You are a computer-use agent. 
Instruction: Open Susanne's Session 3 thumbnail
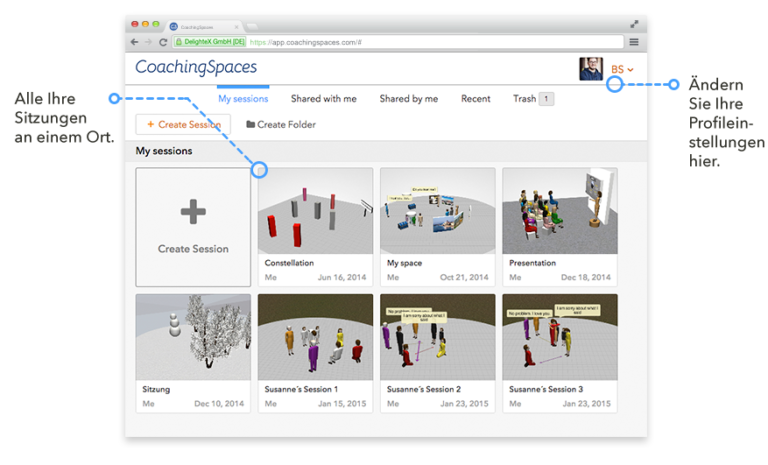(x=560, y=337)
